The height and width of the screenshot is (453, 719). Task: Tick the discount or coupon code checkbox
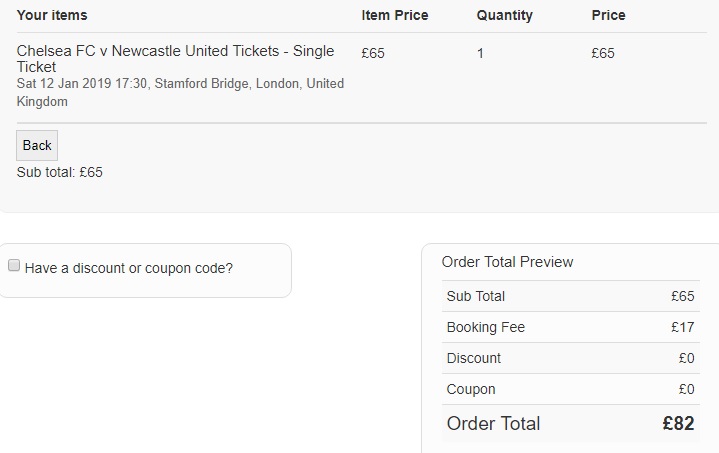(x=14, y=266)
